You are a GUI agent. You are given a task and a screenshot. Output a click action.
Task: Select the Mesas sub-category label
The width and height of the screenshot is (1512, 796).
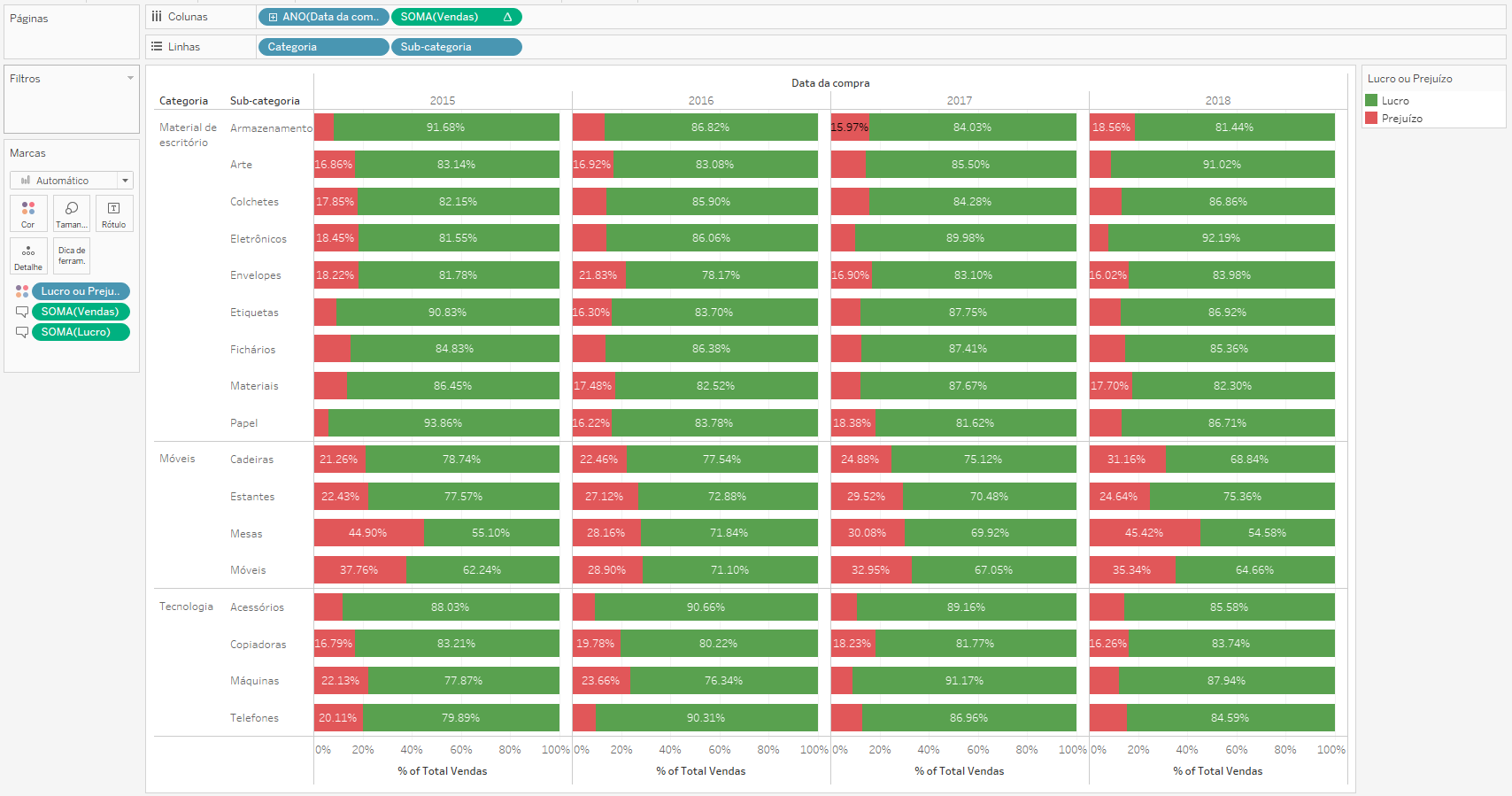coord(246,534)
